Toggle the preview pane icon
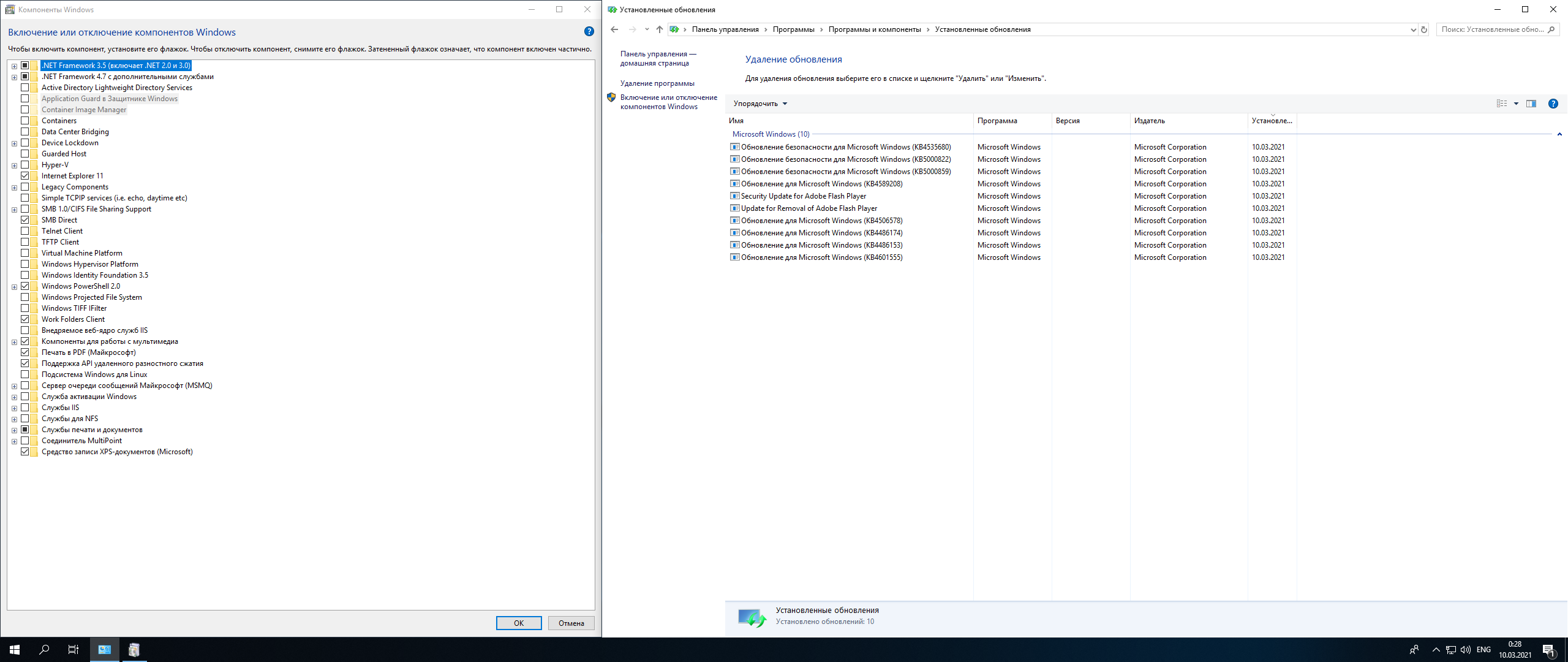This screenshot has height=662, width=1568. (1531, 104)
